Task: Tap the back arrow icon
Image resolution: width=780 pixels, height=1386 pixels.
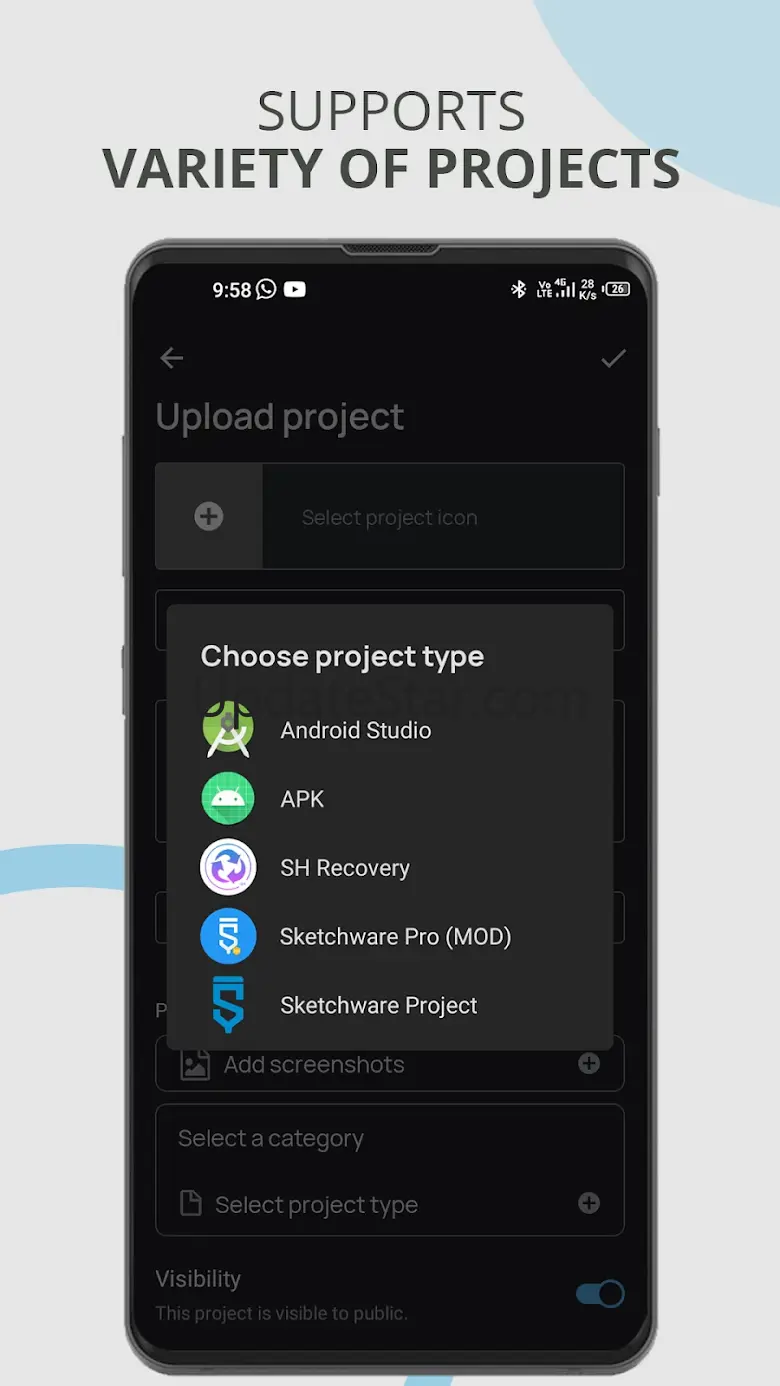Action: [172, 358]
